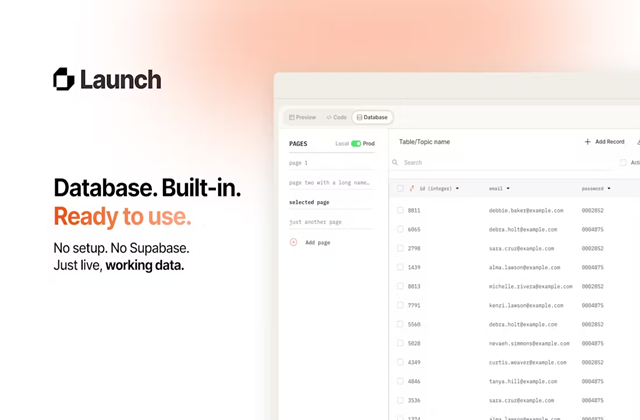
Task: Open the id (integer) column dropdown
Action: pos(457,188)
